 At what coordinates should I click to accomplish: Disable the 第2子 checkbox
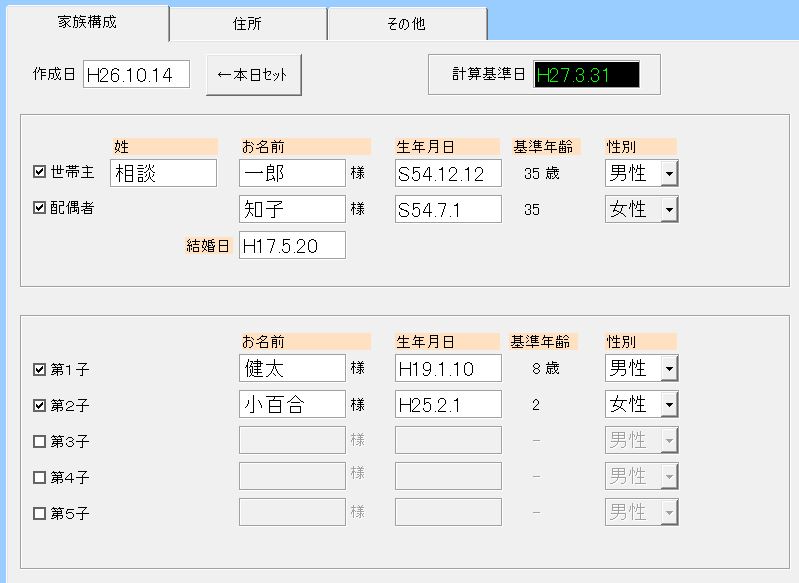(40, 405)
